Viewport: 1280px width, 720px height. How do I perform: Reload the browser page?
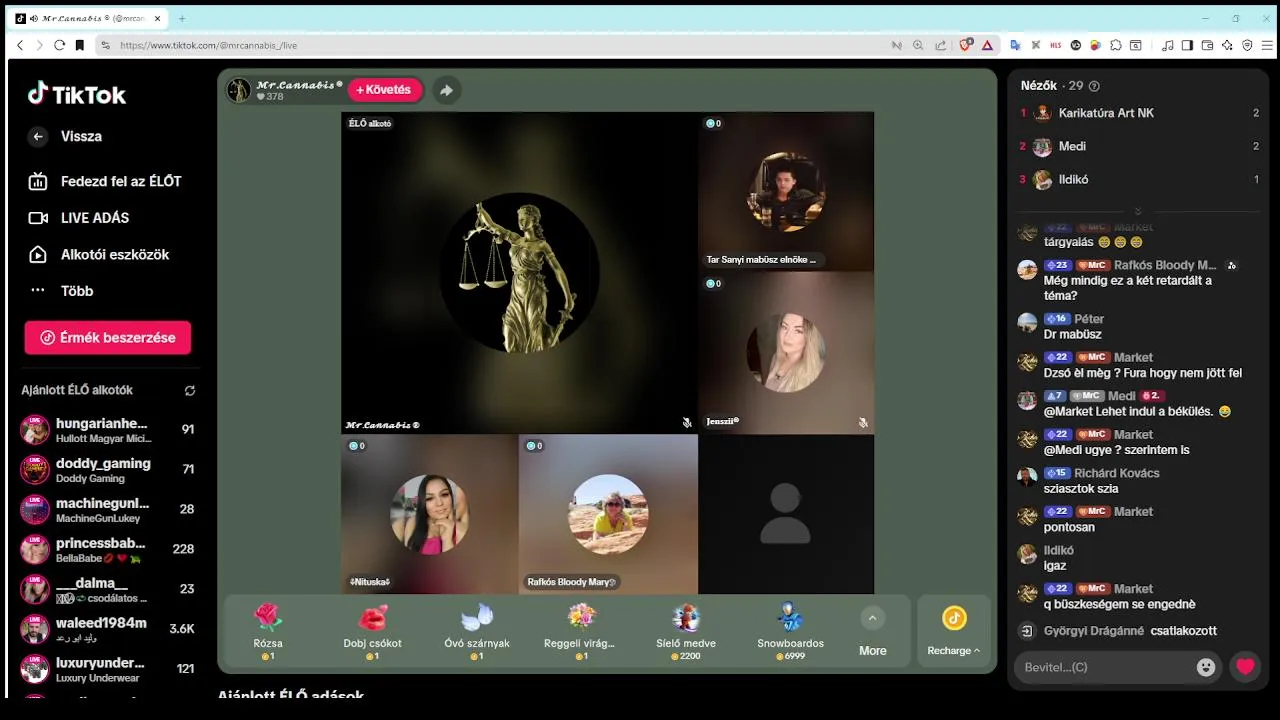[x=59, y=45]
